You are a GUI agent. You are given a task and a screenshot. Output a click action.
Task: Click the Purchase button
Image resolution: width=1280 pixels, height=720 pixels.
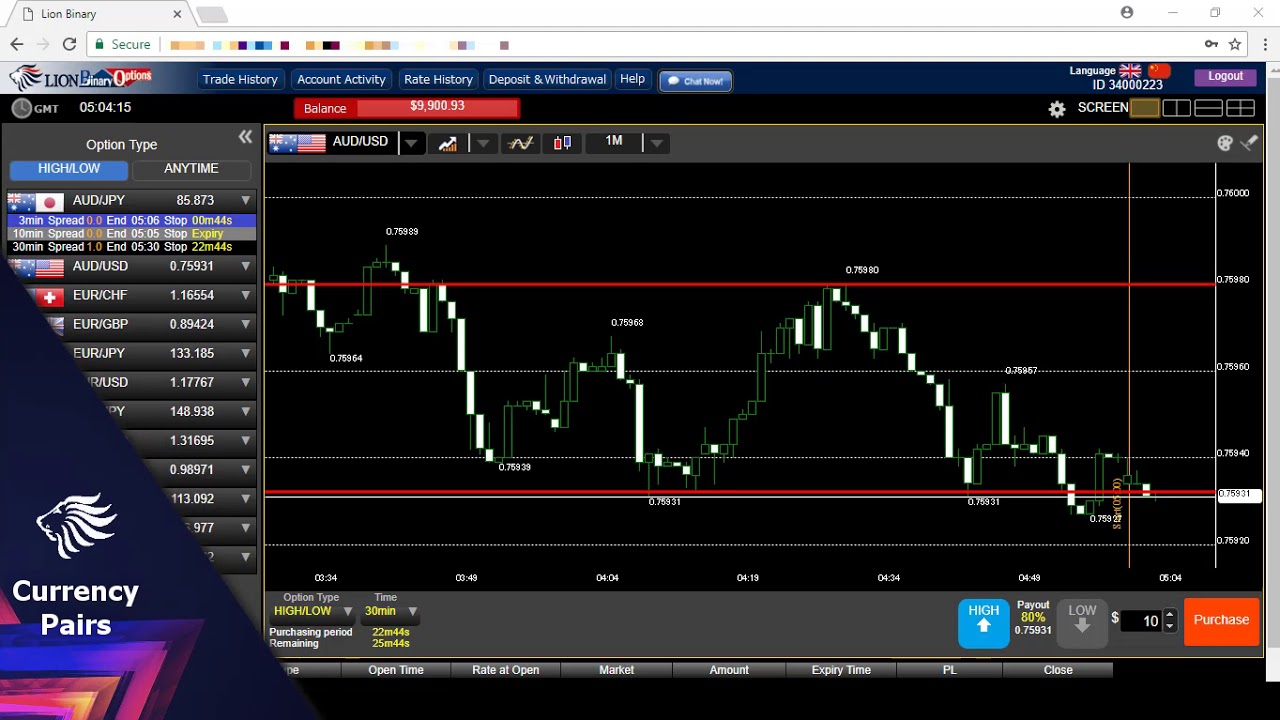point(1221,620)
